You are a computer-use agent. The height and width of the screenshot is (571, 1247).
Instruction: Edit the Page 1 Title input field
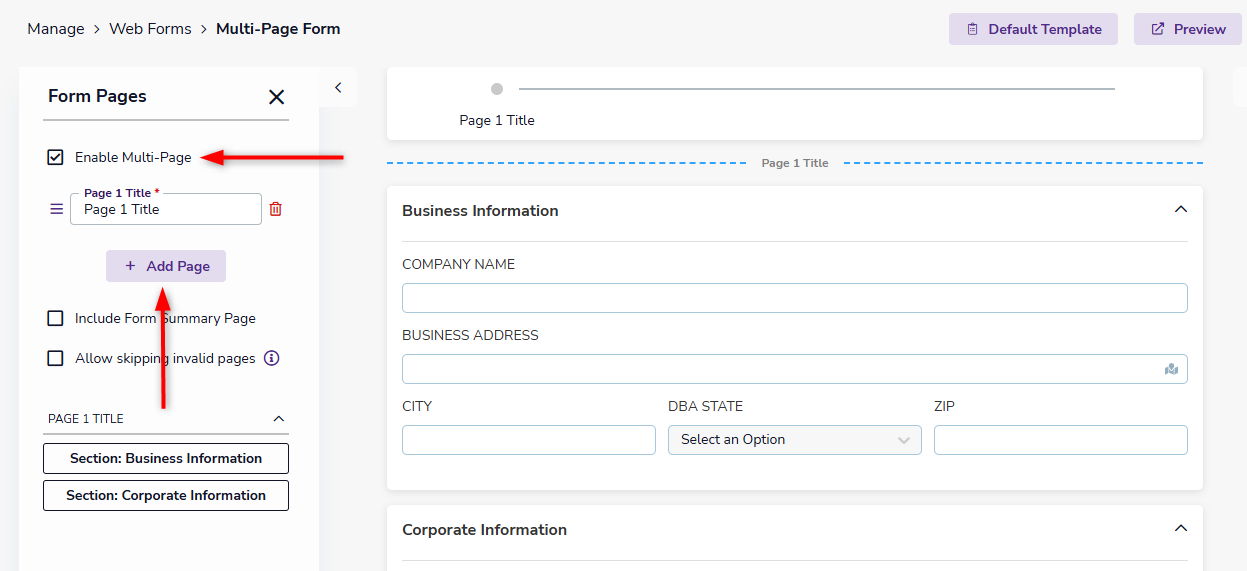pyautogui.click(x=166, y=209)
